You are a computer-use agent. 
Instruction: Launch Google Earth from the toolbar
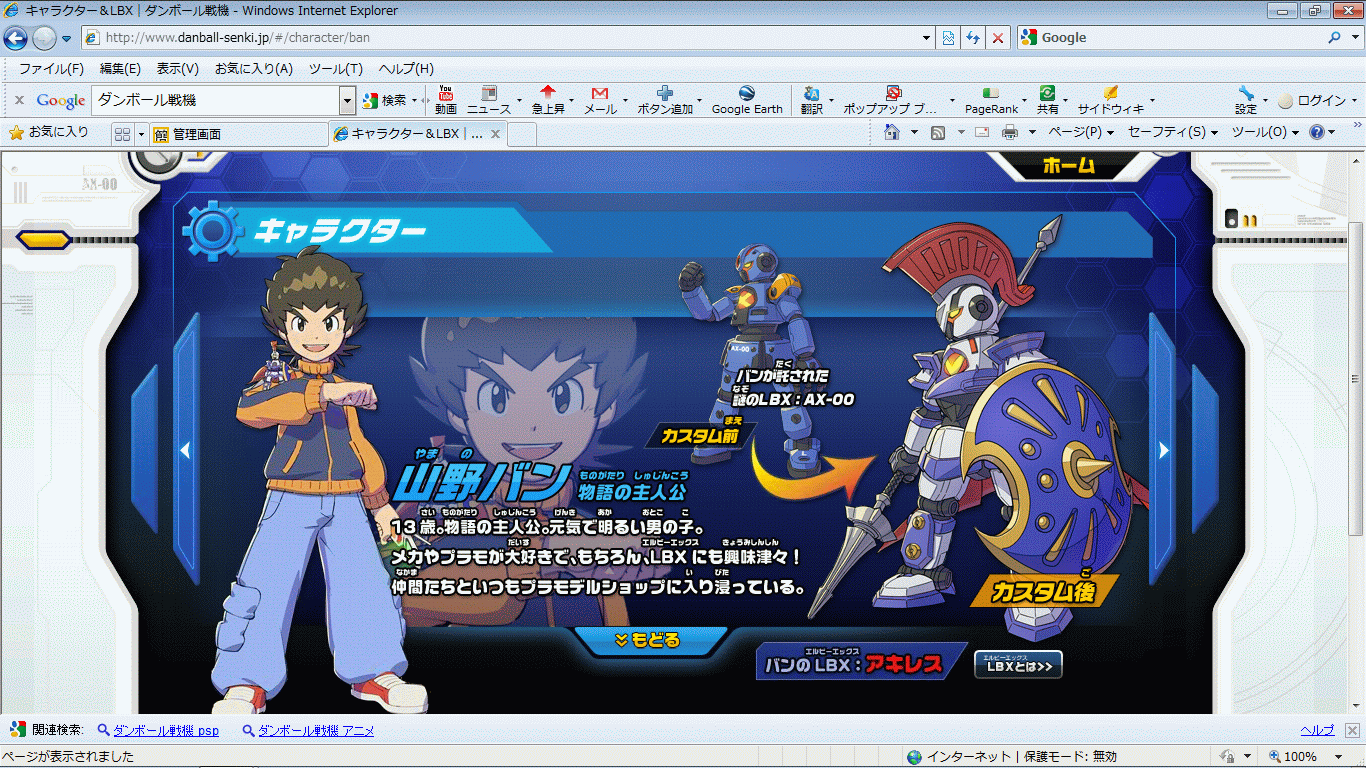coord(747,100)
